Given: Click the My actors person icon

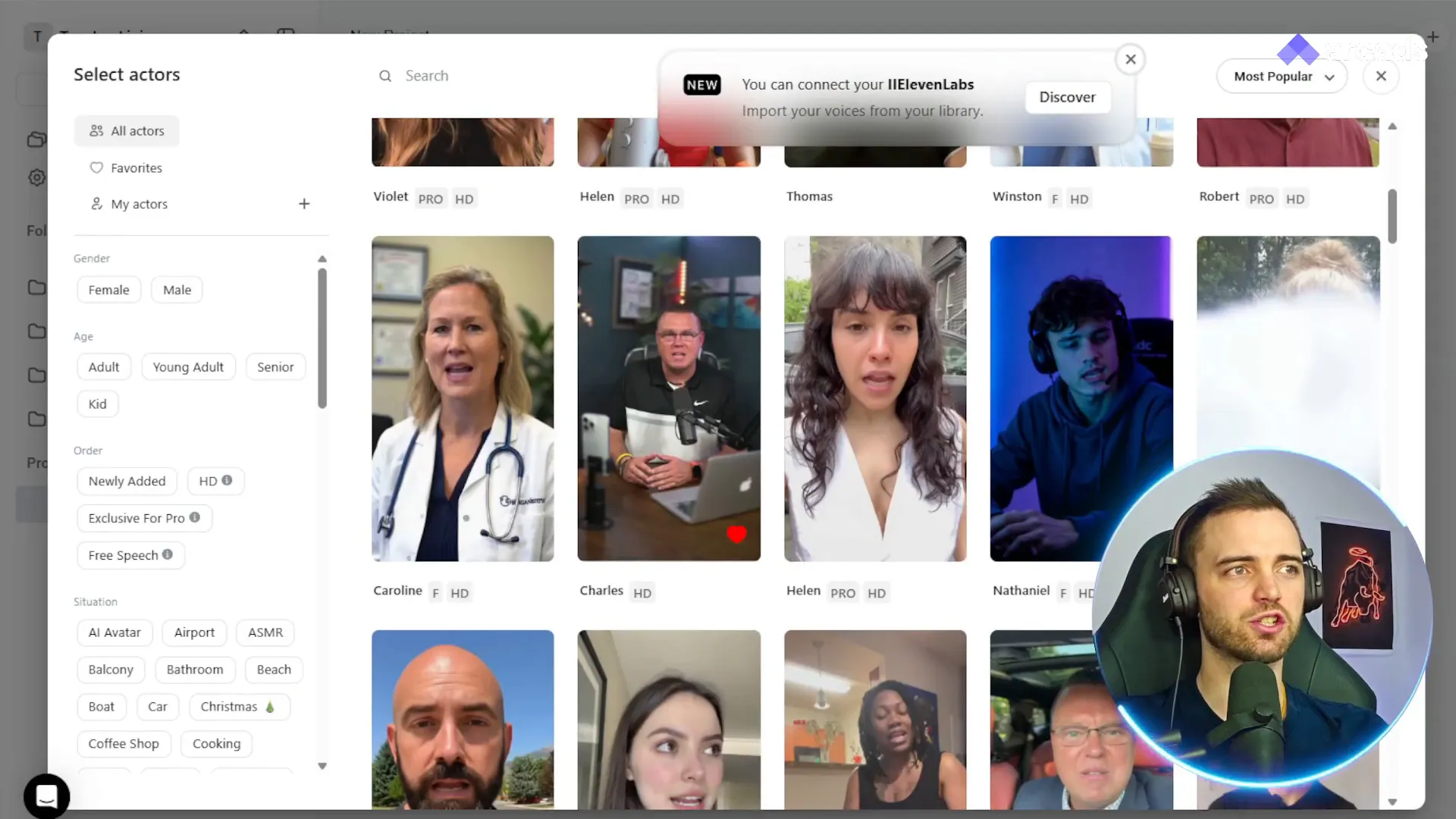Looking at the screenshot, I should [x=96, y=204].
